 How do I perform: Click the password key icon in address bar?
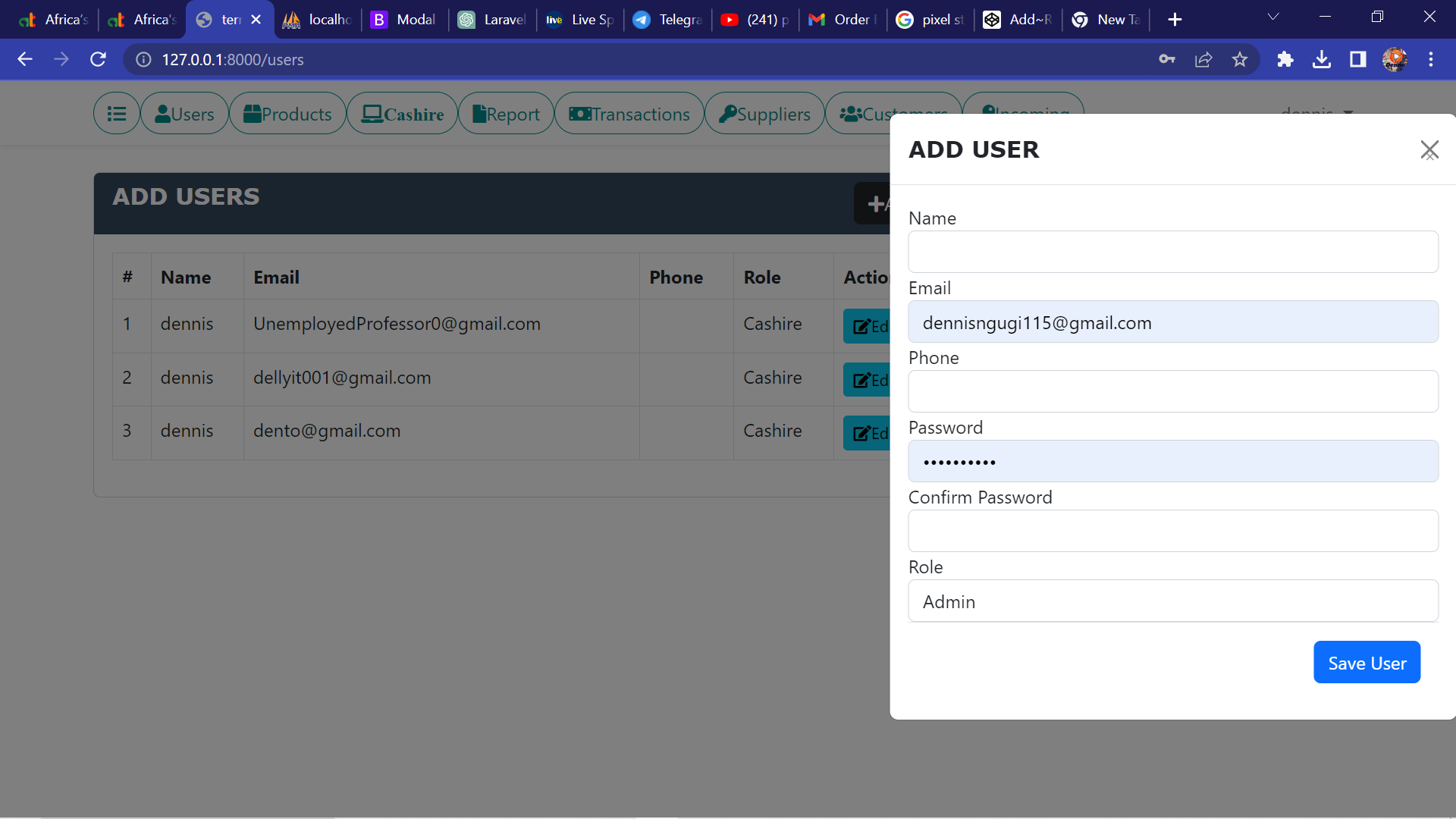pos(1167,59)
